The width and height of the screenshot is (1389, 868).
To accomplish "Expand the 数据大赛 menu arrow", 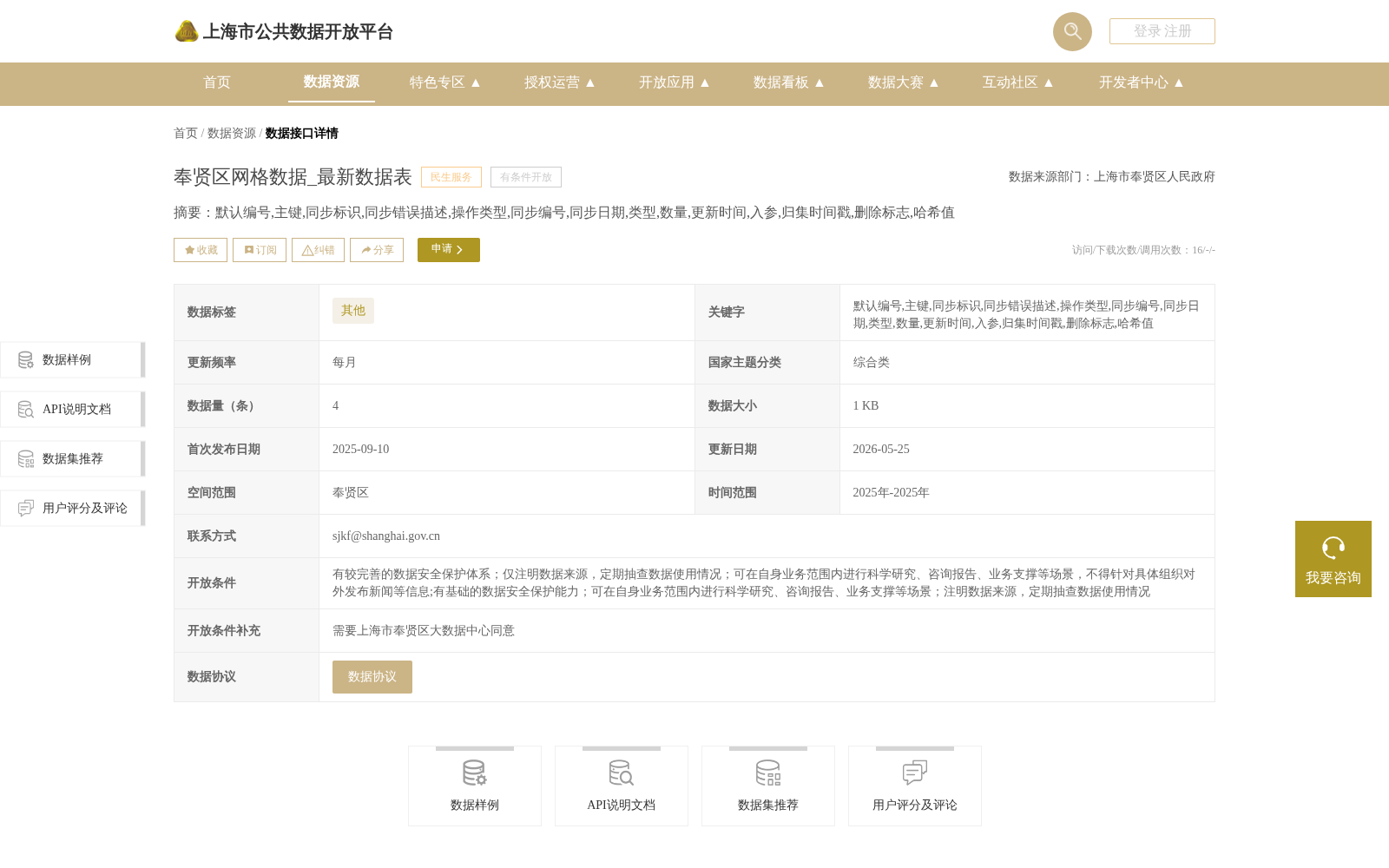I will pos(934,82).
